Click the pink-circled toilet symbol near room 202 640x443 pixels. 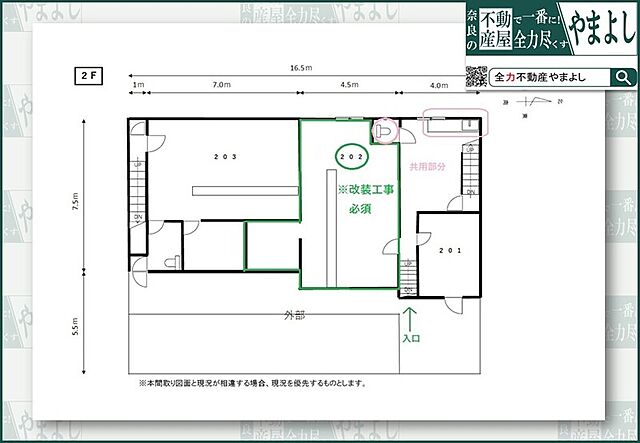[386, 131]
